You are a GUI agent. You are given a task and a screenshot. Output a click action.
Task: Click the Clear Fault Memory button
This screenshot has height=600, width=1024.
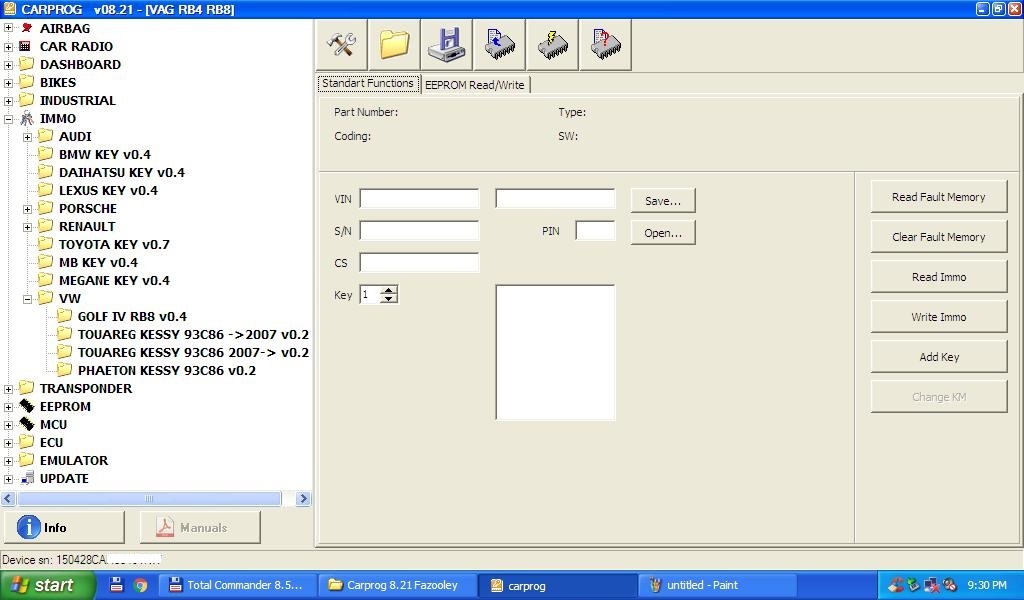point(938,236)
